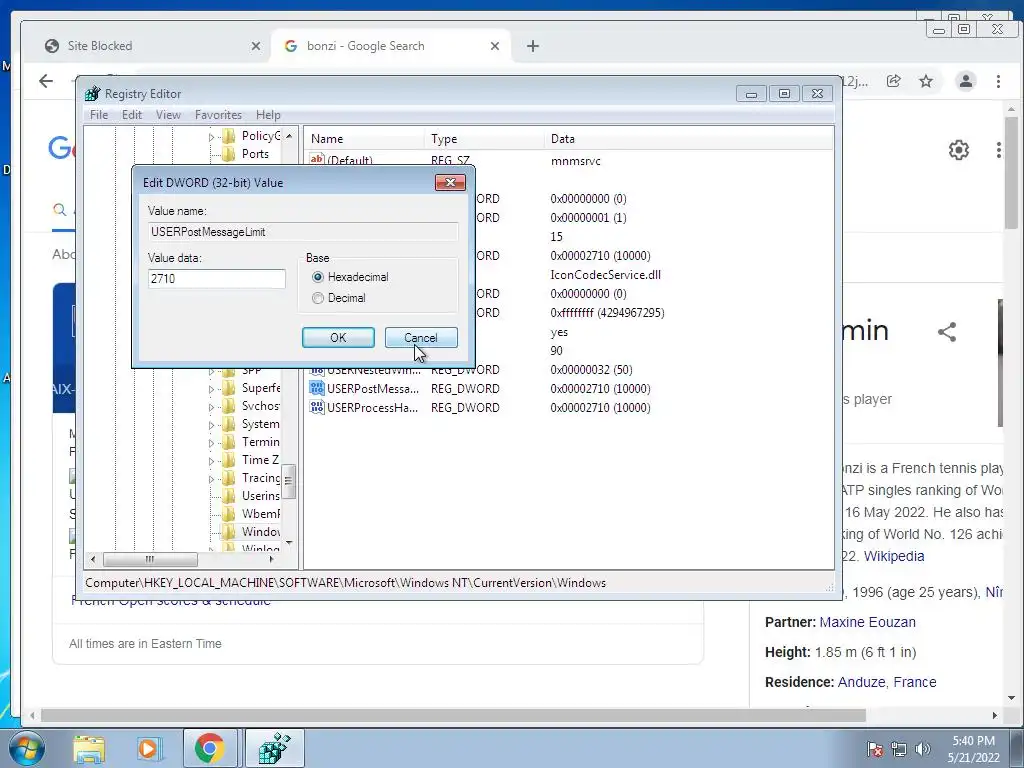The width and height of the screenshot is (1024, 768).
Task: Click the USERProcessHa... DWORD value icon
Action: click(x=317, y=408)
